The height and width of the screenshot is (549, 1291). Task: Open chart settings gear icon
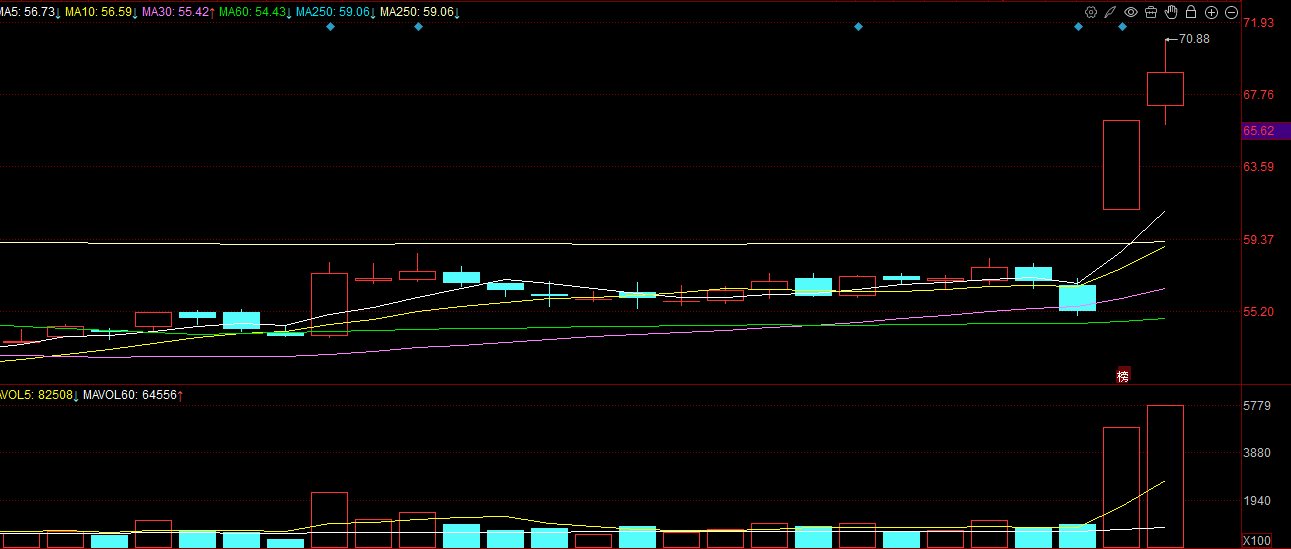click(x=1091, y=12)
